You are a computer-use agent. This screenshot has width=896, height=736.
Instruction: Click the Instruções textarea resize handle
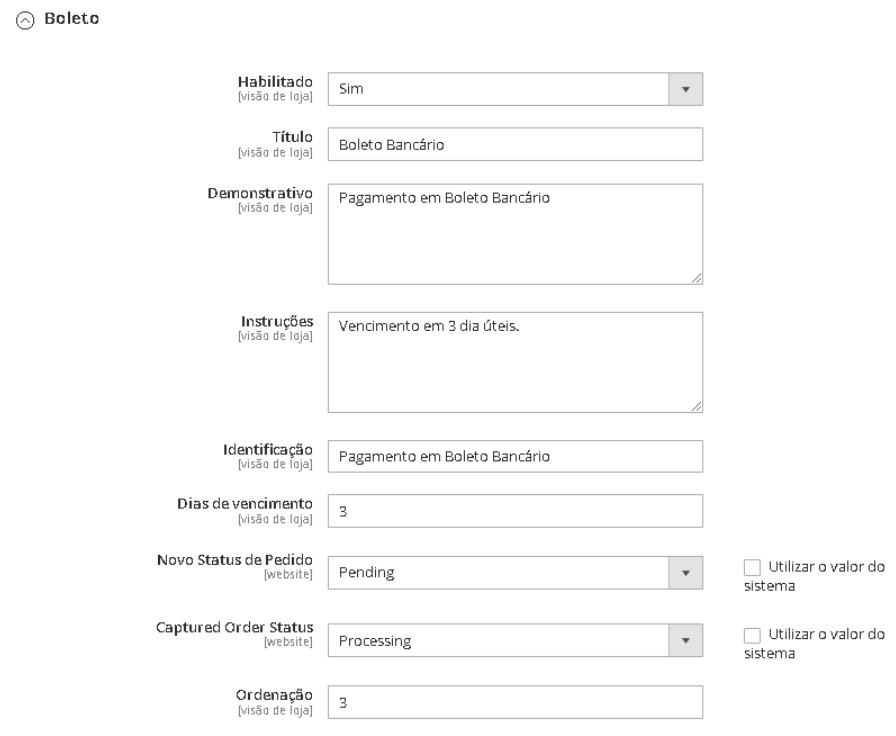click(696, 406)
